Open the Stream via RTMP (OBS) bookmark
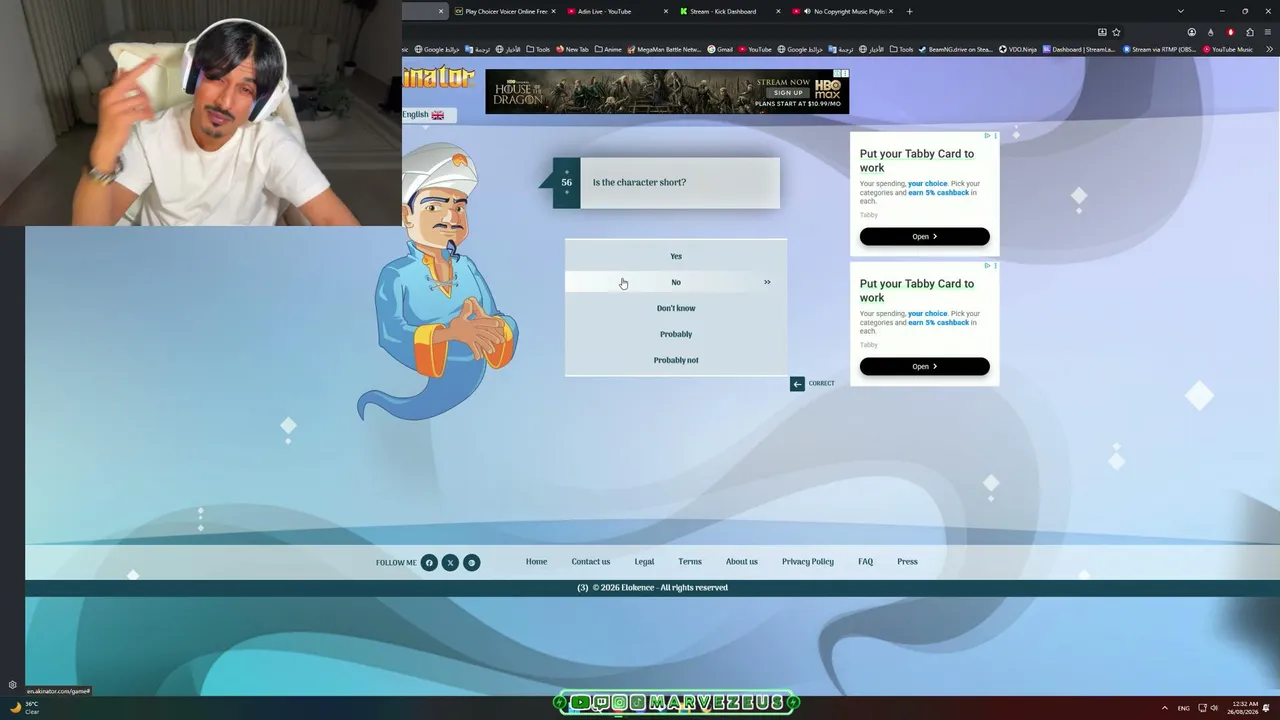Image resolution: width=1280 pixels, height=720 pixels. click(1160, 49)
